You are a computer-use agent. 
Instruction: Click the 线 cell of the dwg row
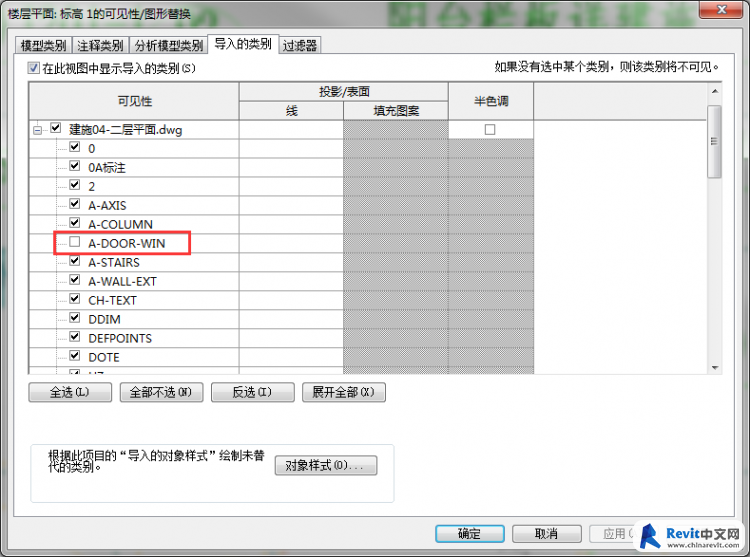[x=291, y=130]
